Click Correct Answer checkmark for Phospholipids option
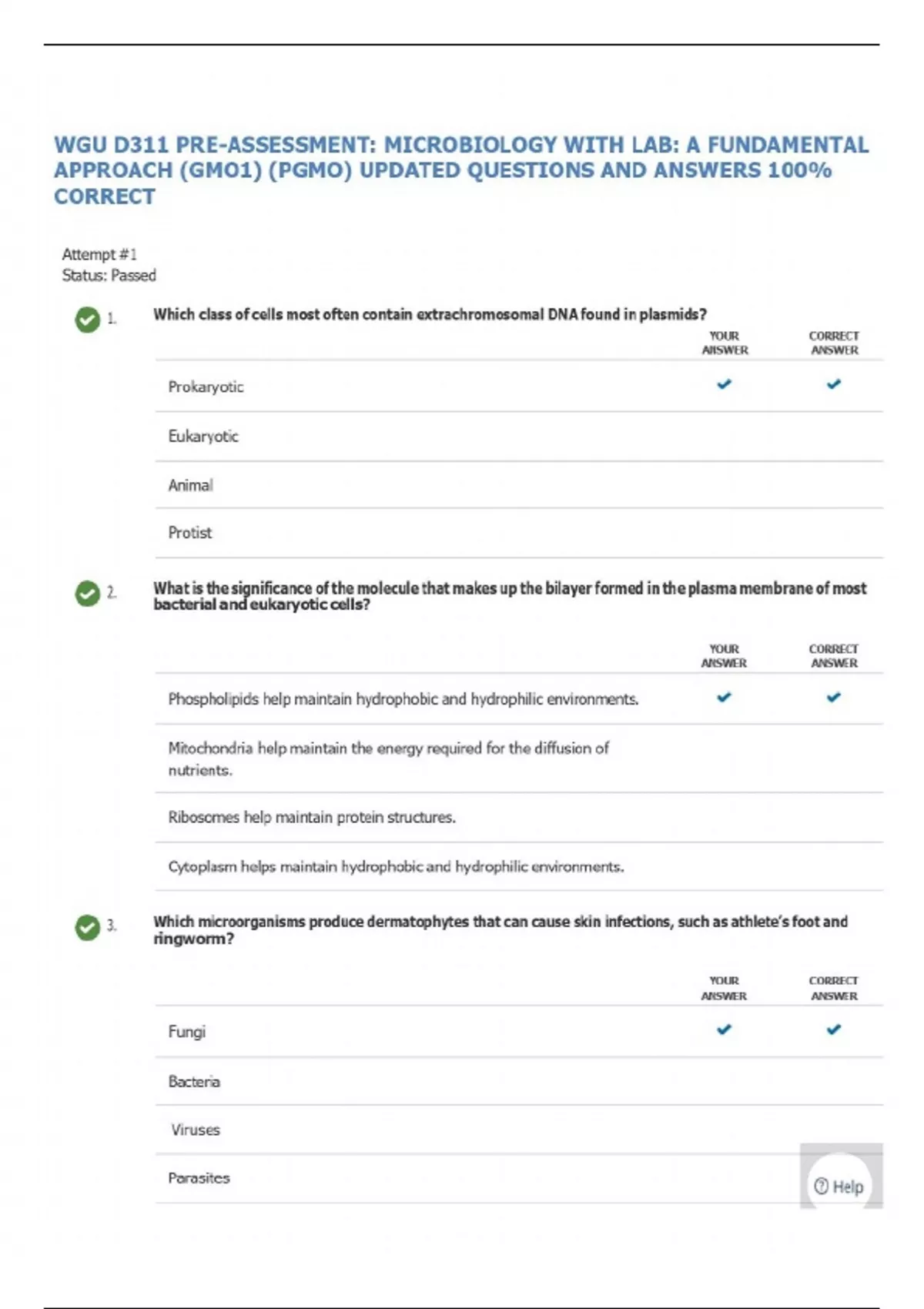 point(834,698)
